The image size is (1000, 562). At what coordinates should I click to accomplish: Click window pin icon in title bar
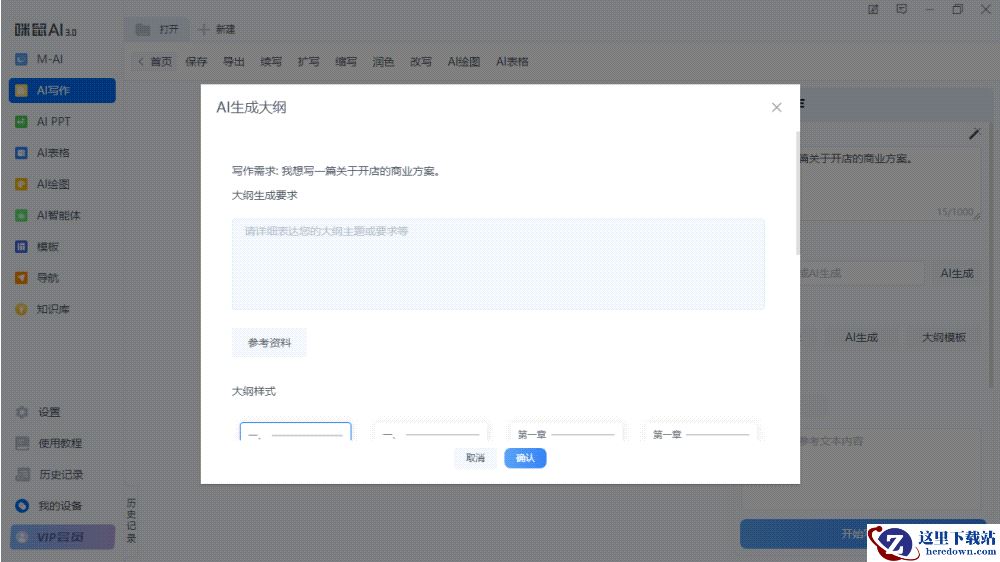click(873, 10)
